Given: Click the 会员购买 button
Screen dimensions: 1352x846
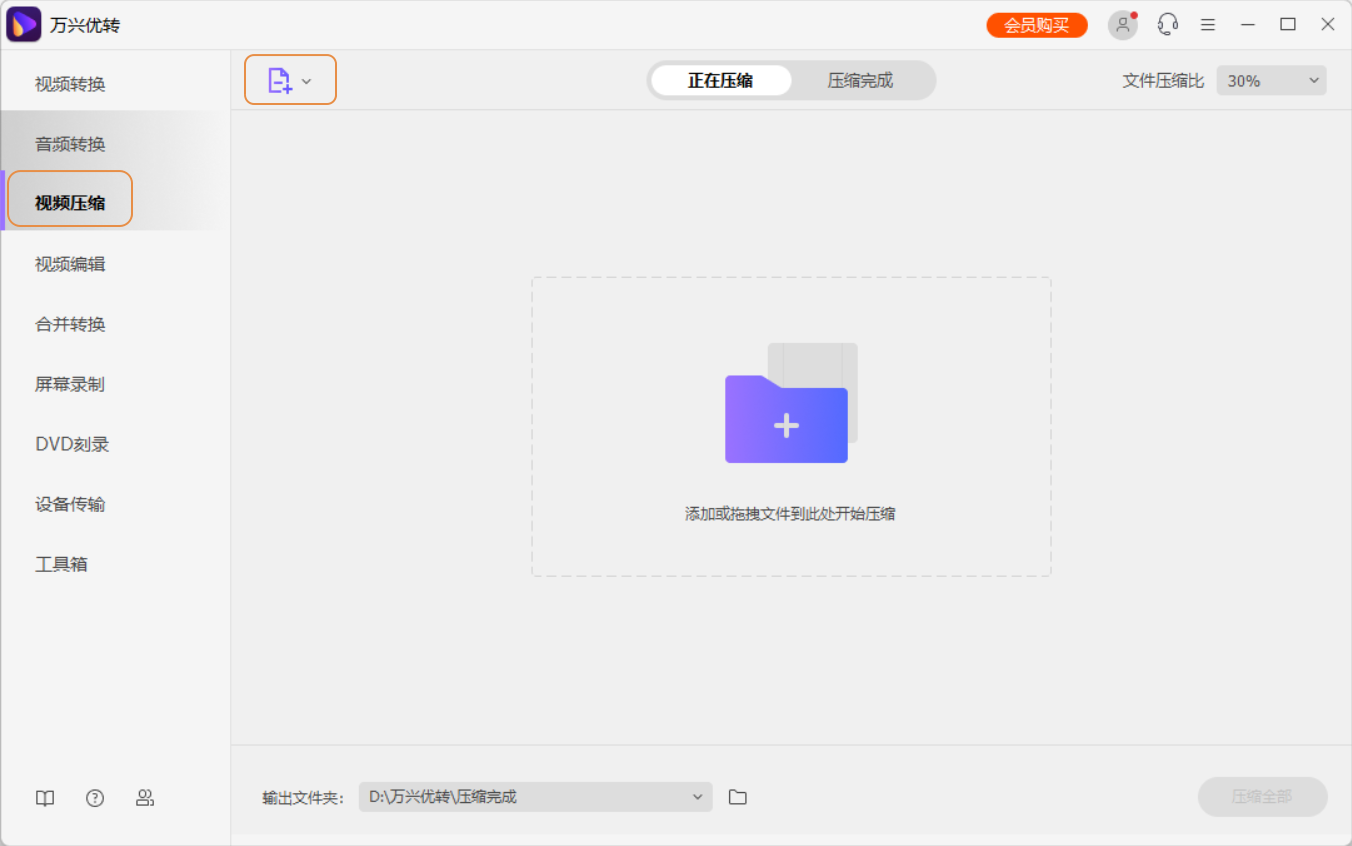Looking at the screenshot, I should [x=1036, y=24].
